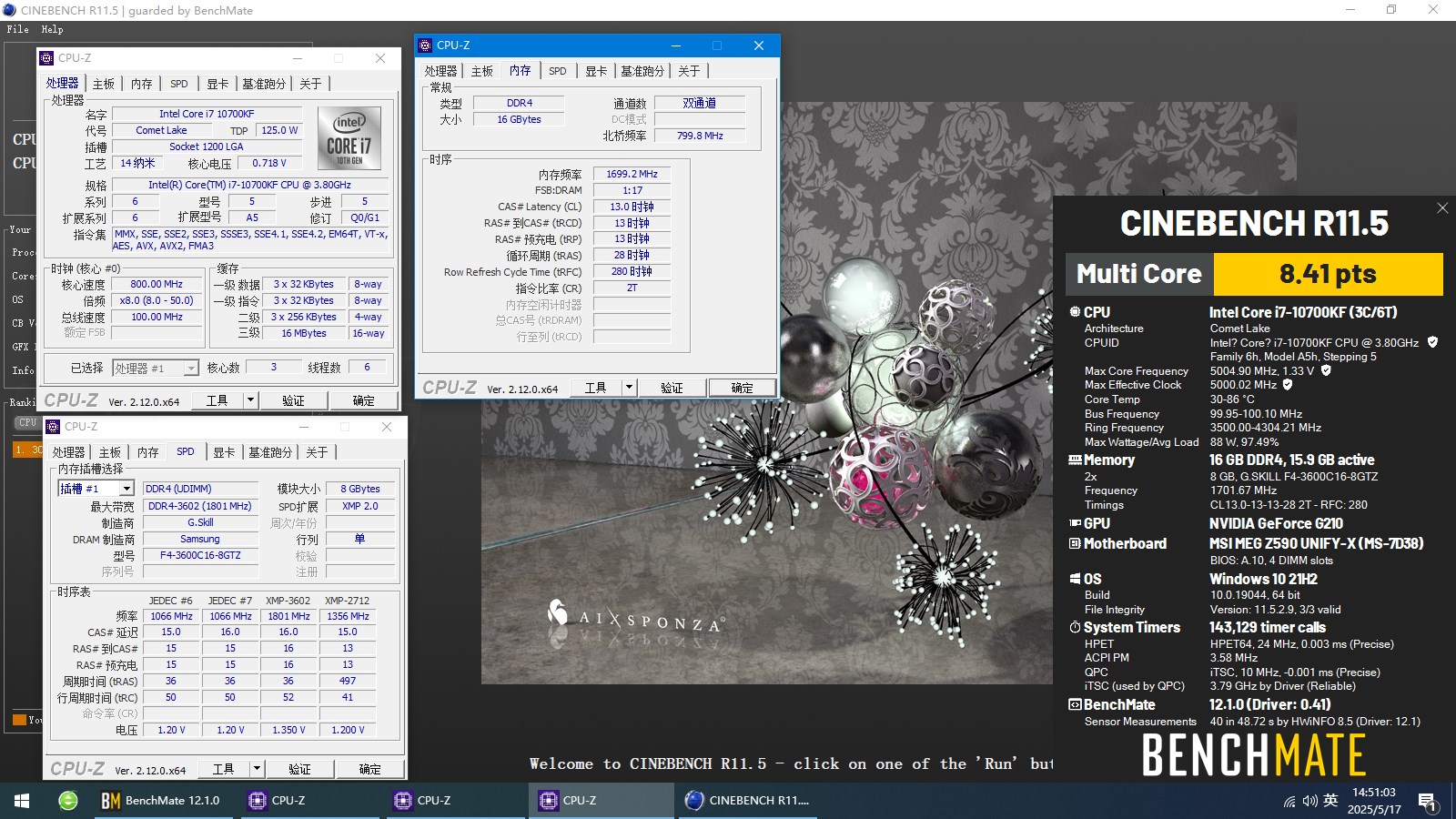This screenshot has width=1456, height=819.
Task: Click the shield icon after 5004.90 MHz, 1.33 V
Action: point(1326,370)
